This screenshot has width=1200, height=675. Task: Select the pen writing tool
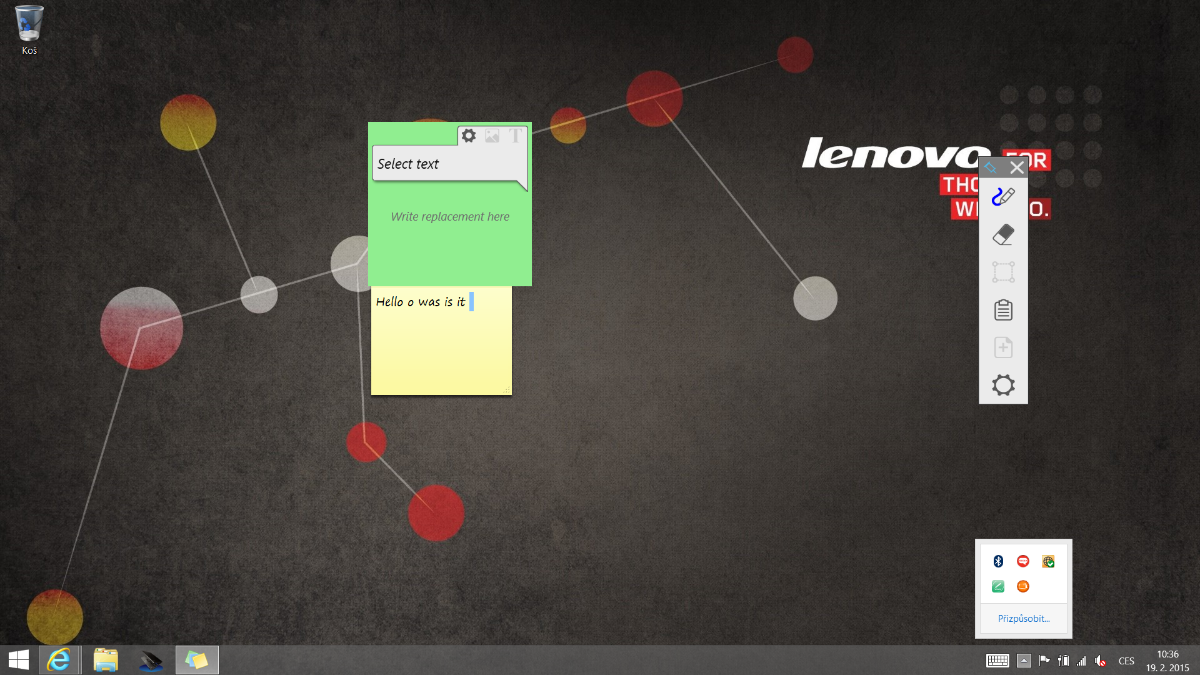(1003, 197)
